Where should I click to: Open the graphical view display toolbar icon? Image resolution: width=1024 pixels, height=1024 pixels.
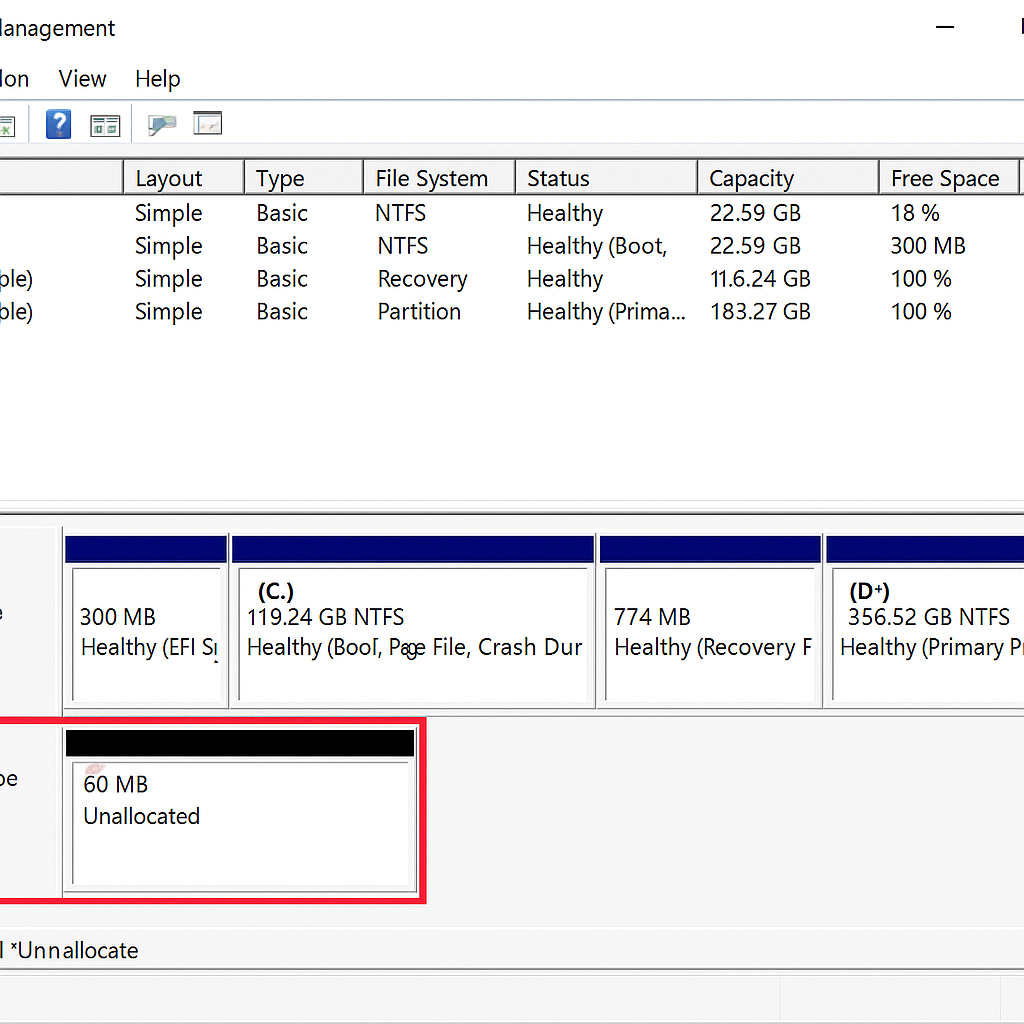click(208, 123)
